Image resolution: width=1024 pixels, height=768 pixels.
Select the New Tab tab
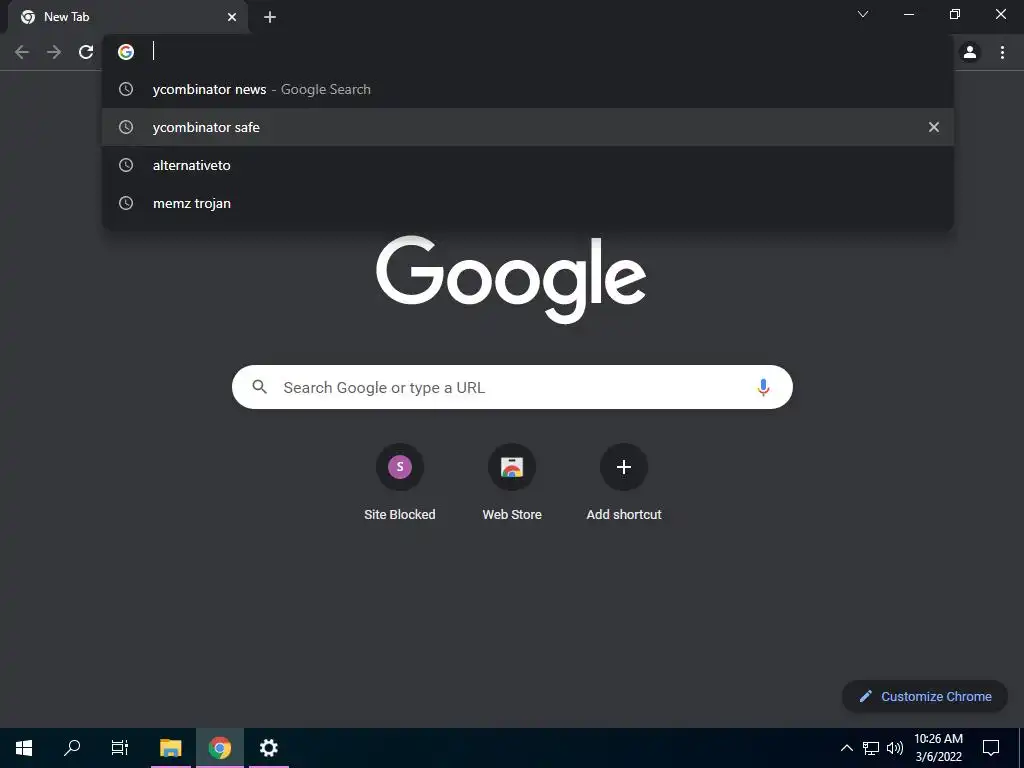click(128, 17)
